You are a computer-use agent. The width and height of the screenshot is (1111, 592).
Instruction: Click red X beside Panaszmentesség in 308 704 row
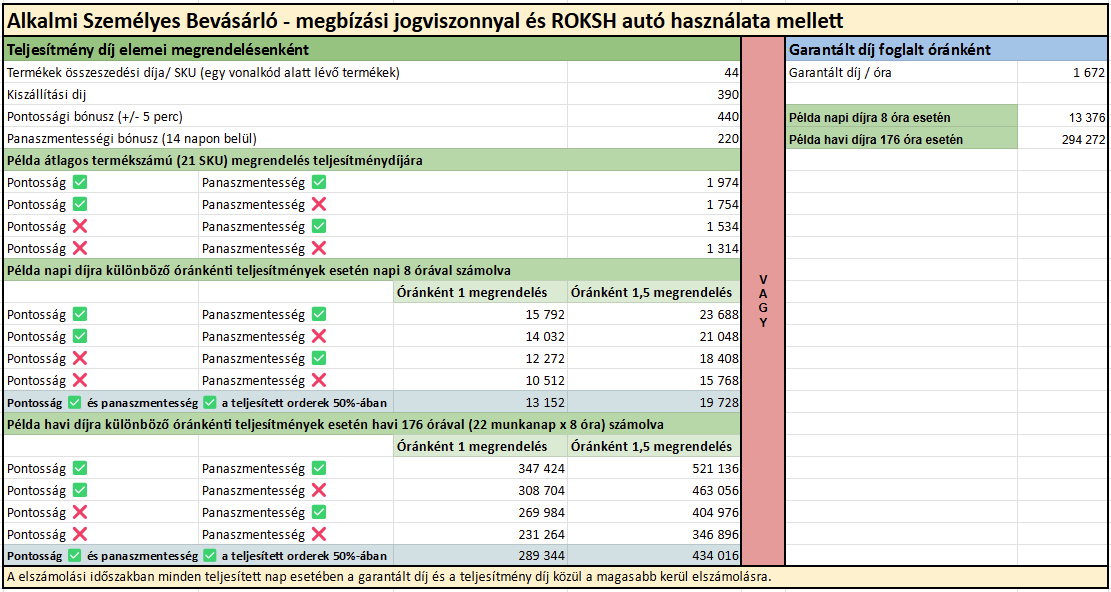tap(319, 490)
